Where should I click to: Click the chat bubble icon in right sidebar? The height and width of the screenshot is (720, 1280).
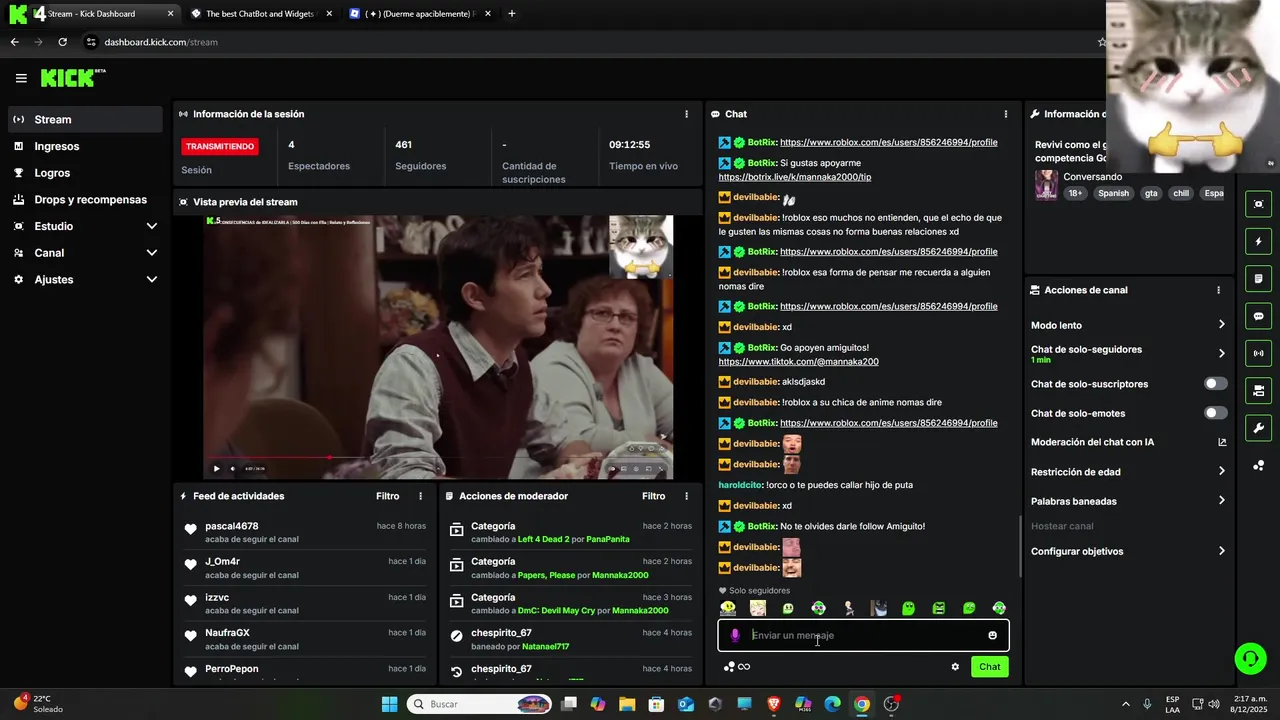pos(1258,316)
